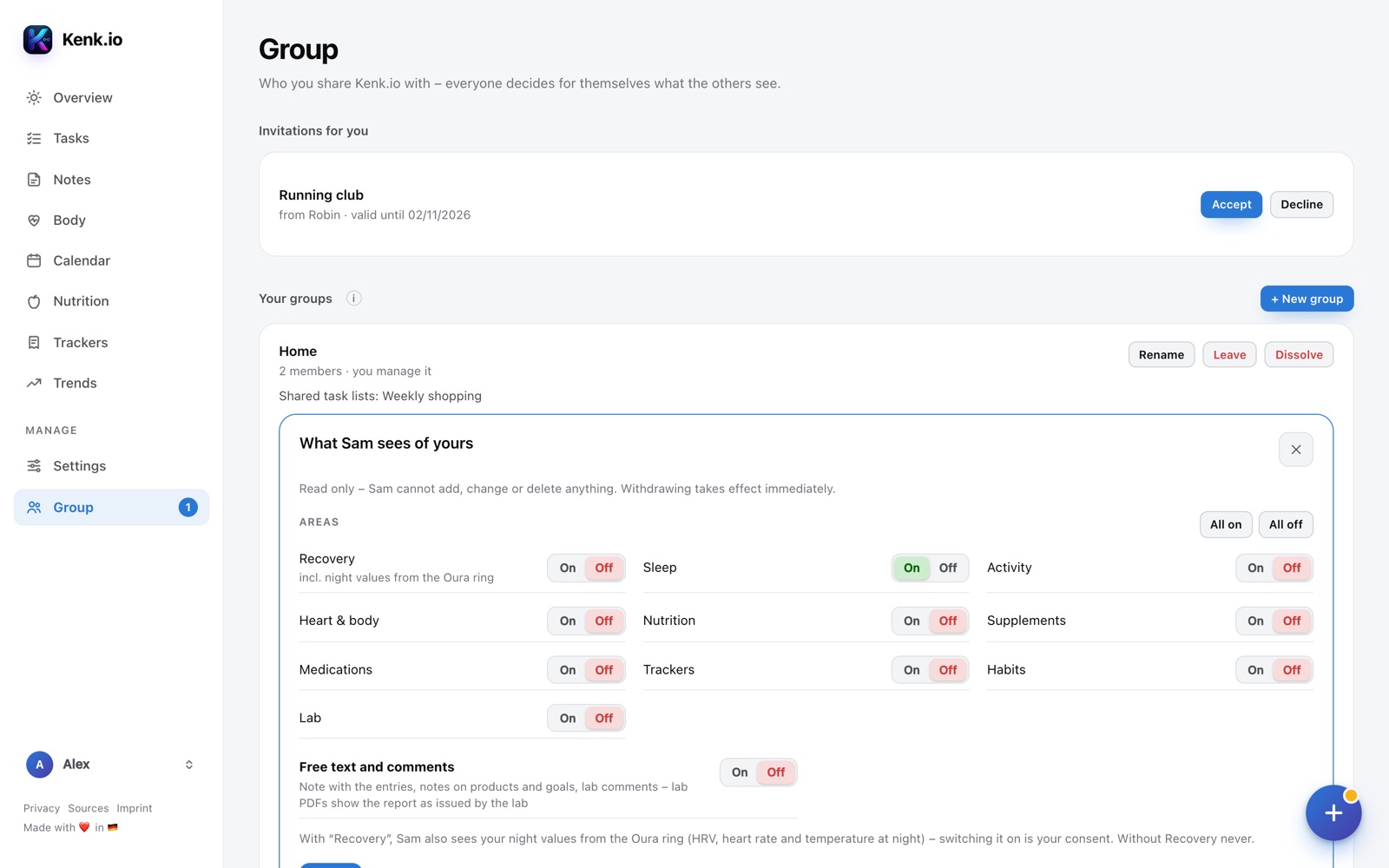Switch Trackers sharing On
The height and width of the screenshot is (868, 1389).
click(x=912, y=670)
